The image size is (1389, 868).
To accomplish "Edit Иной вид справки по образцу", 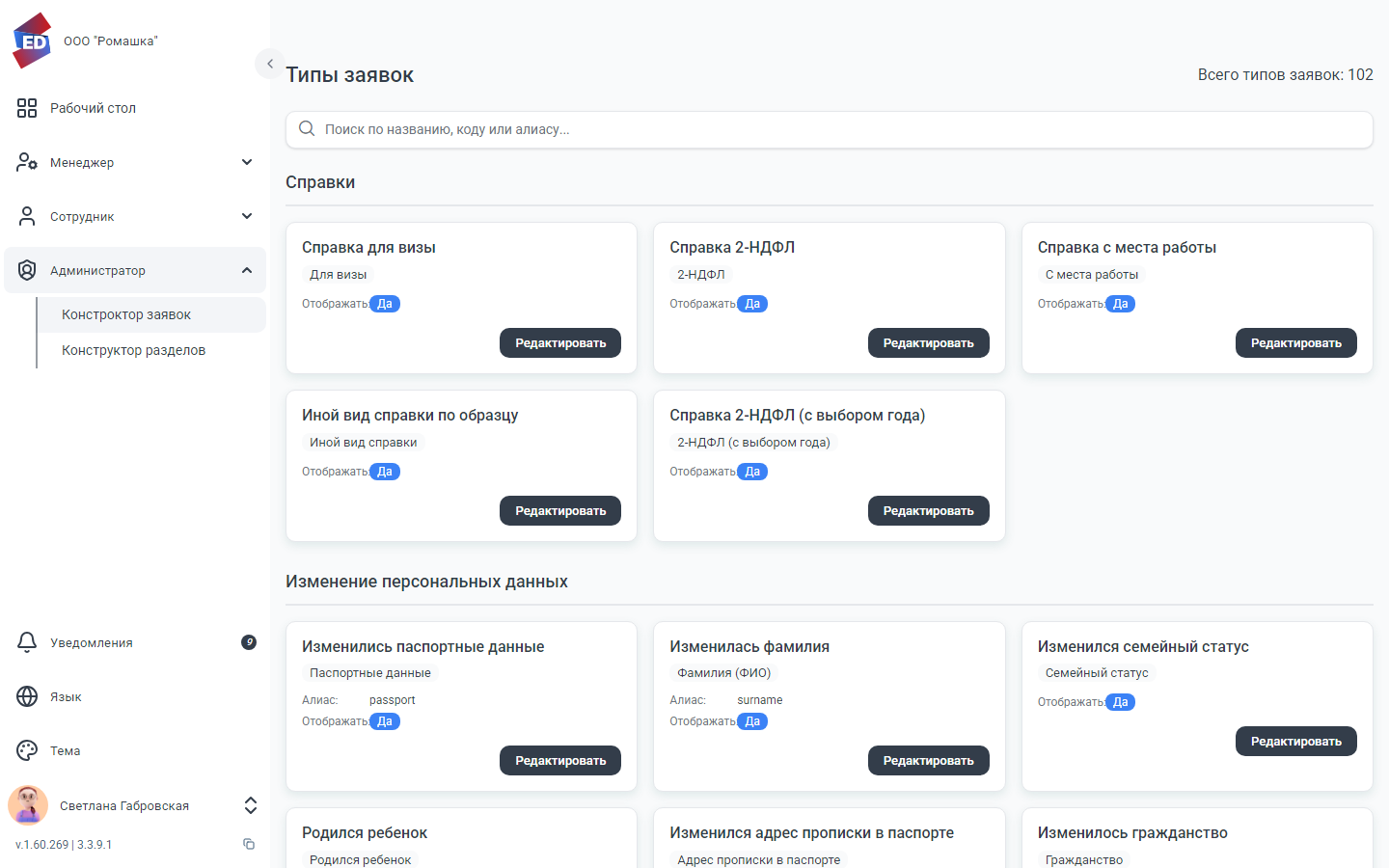I will point(560,511).
